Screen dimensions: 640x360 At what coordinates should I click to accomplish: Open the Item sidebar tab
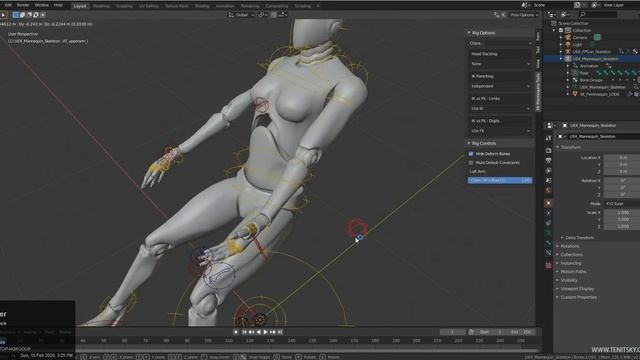point(538,37)
